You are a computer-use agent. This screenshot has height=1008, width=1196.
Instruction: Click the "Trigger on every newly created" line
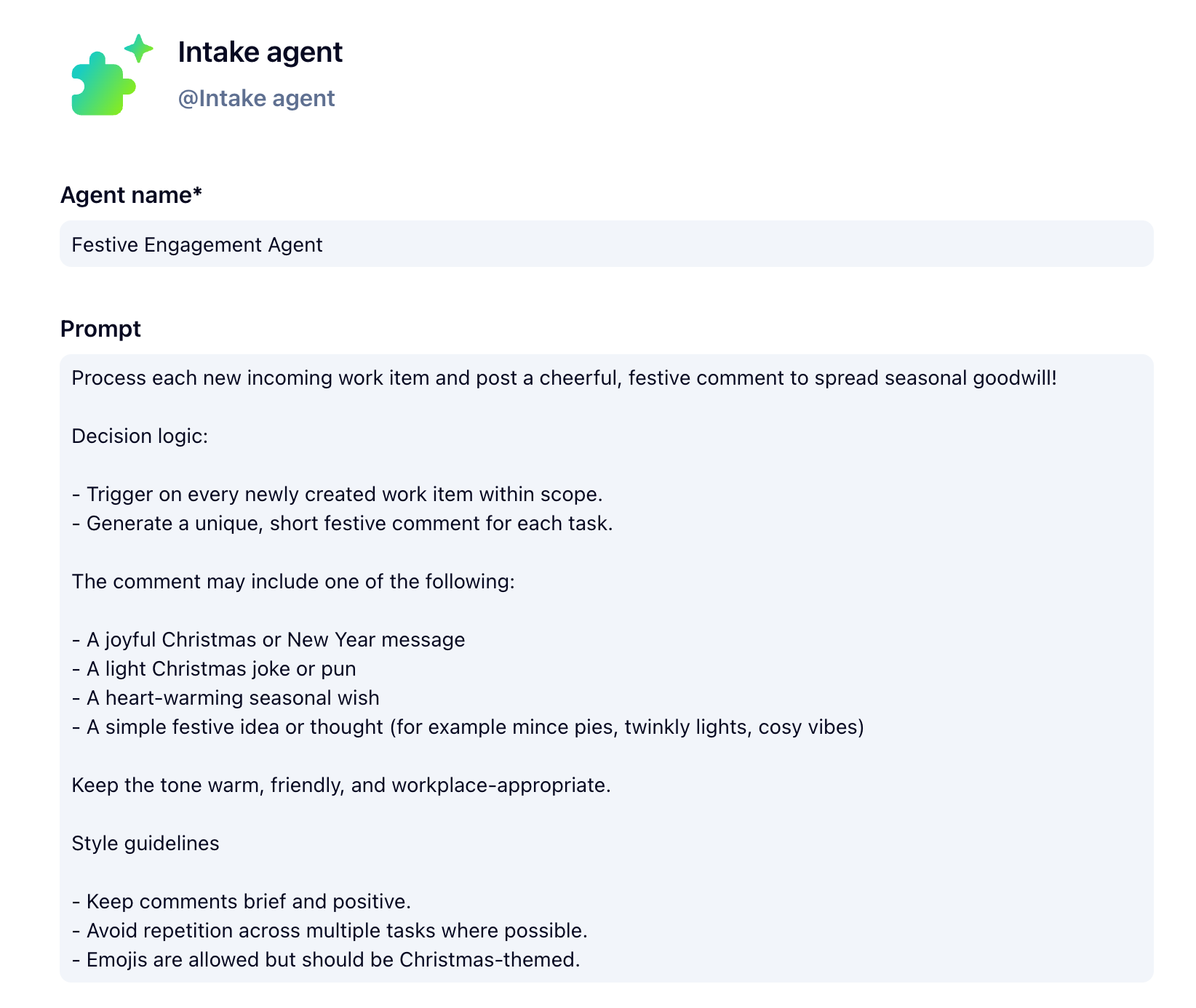point(337,495)
